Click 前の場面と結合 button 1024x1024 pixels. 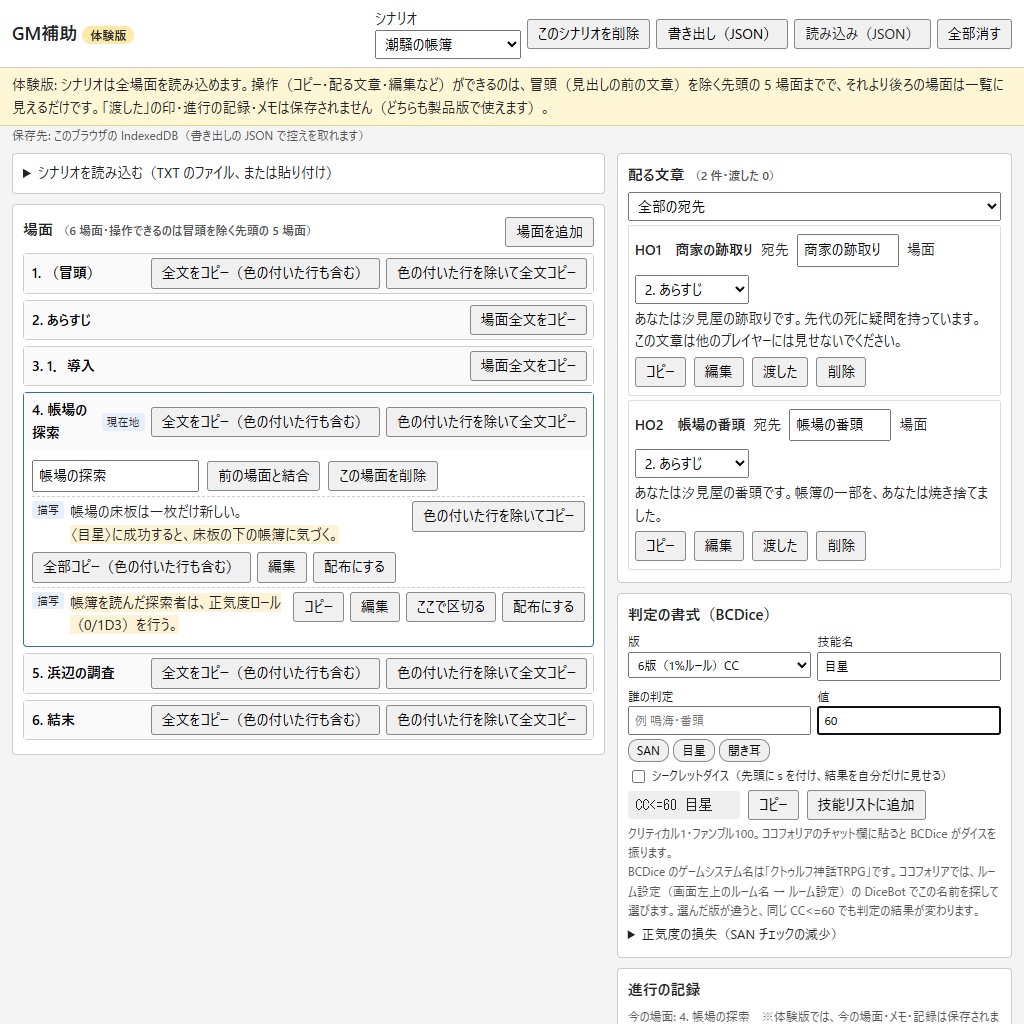(x=263, y=476)
